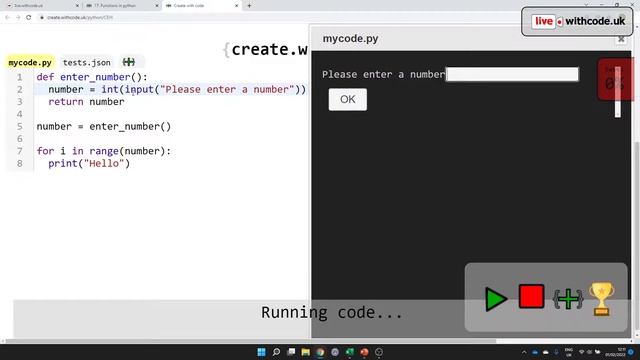Screen dimensions: 640x360
Task: Click the 'Running code...' status message
Action: pos(331,313)
